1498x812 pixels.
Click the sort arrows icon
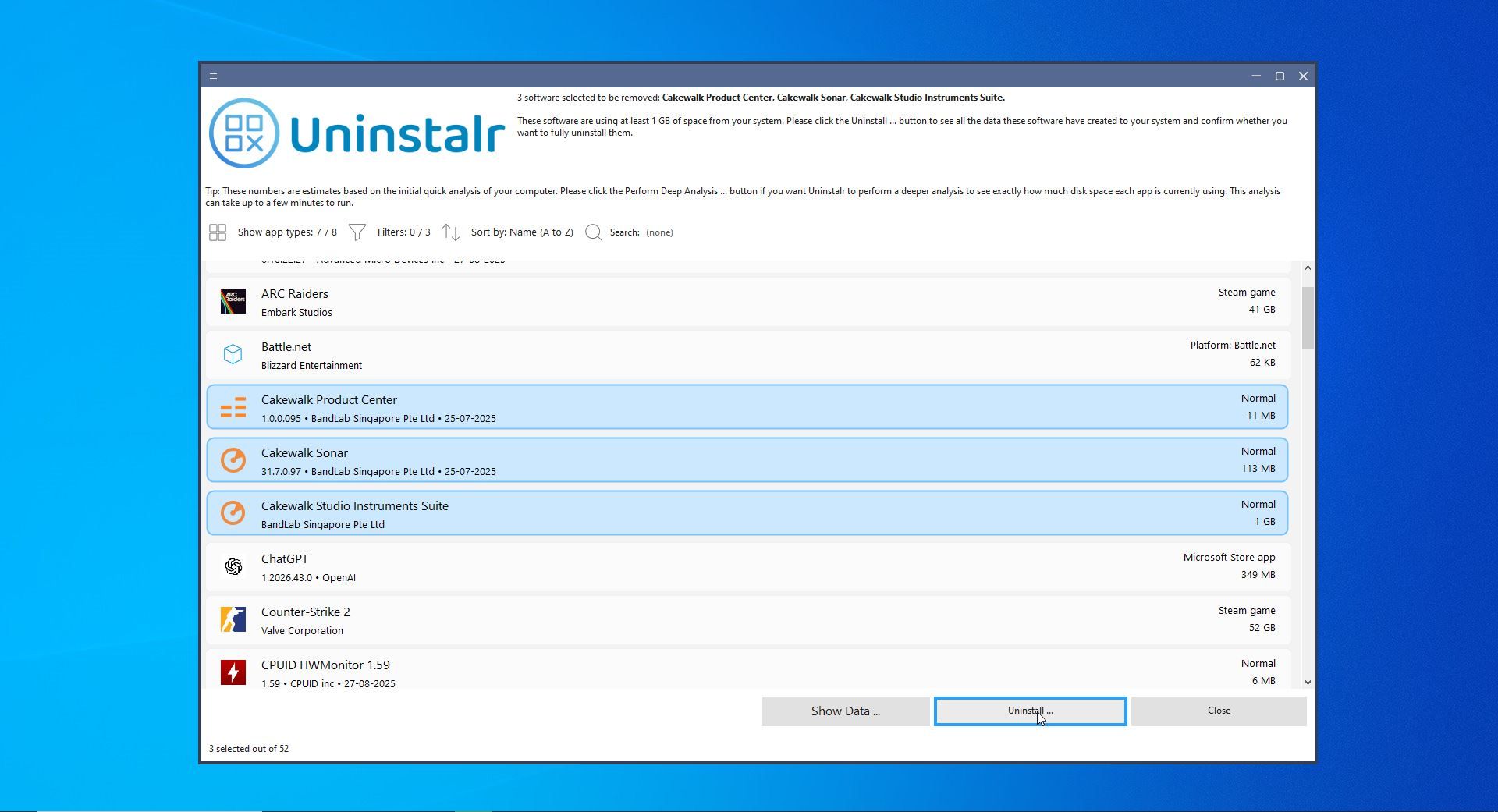pos(451,232)
